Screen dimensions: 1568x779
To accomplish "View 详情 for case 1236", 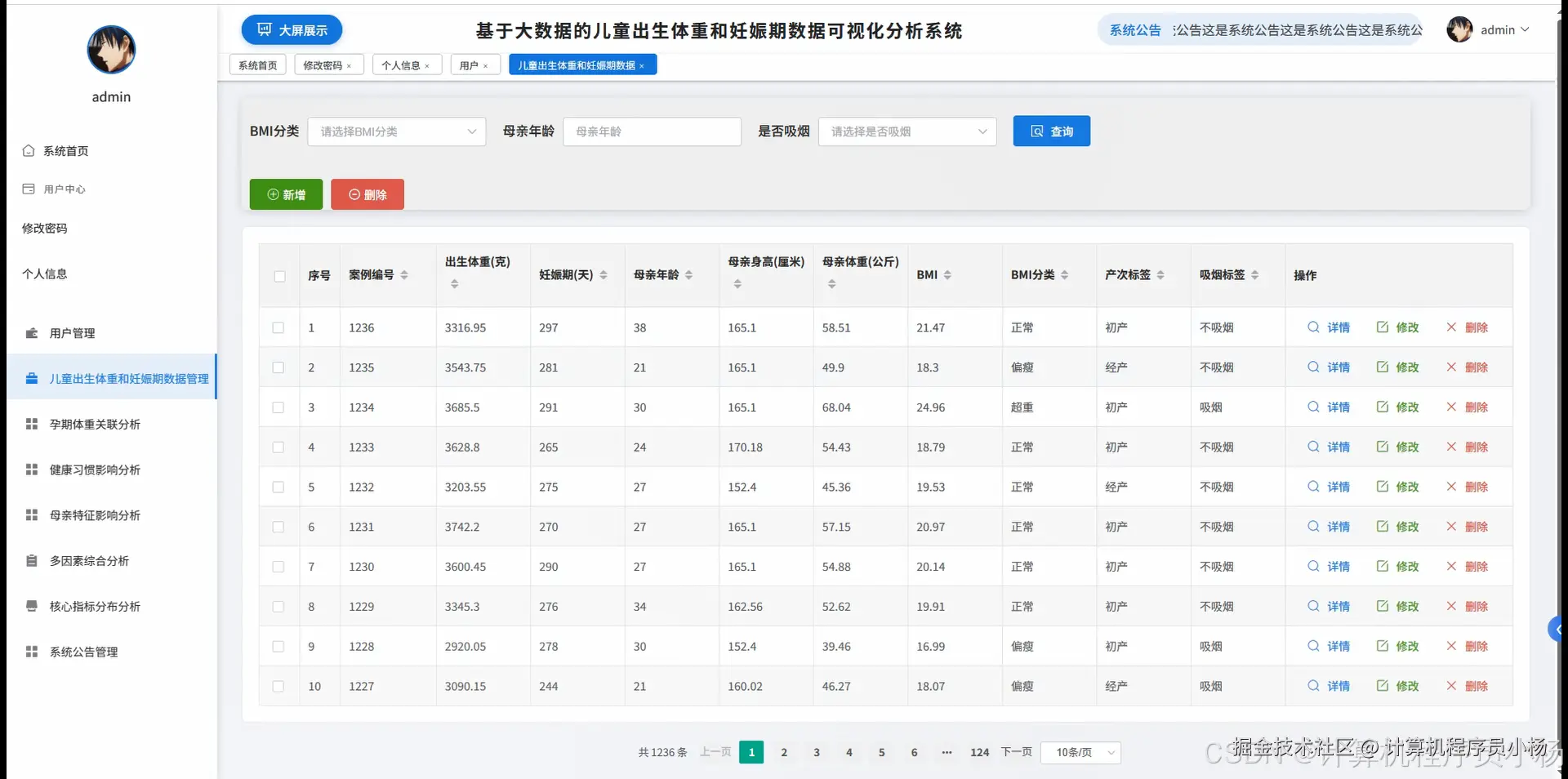I will [1329, 327].
